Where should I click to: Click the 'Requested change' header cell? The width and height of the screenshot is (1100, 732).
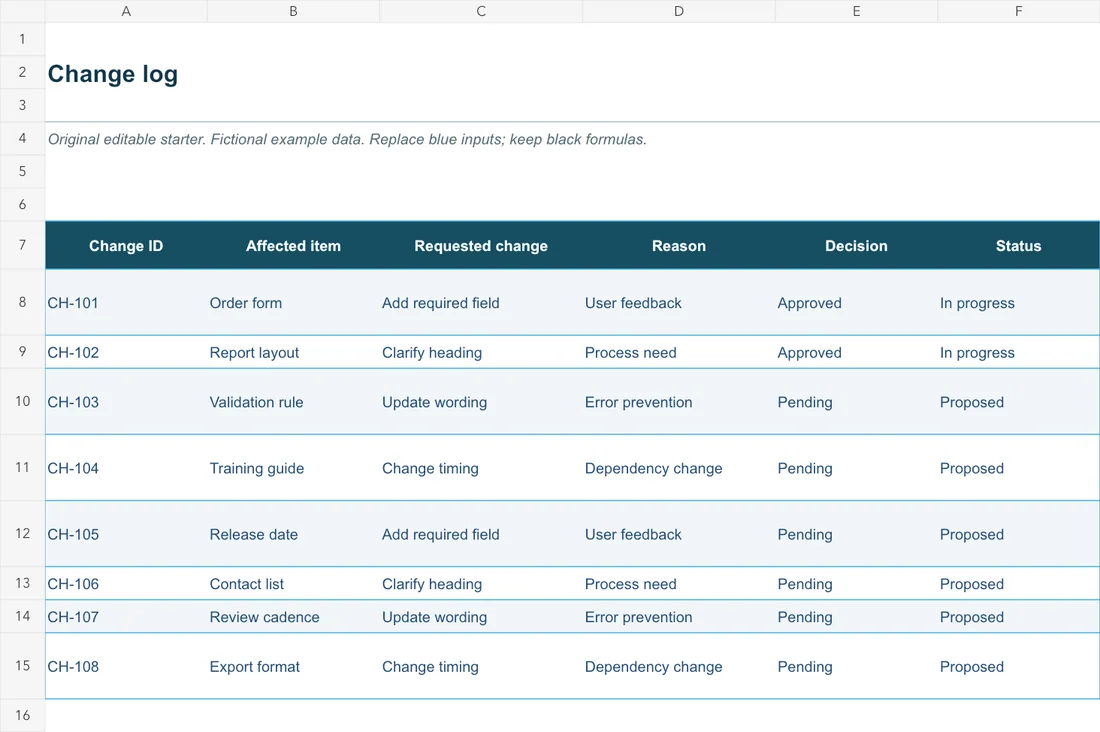click(481, 246)
